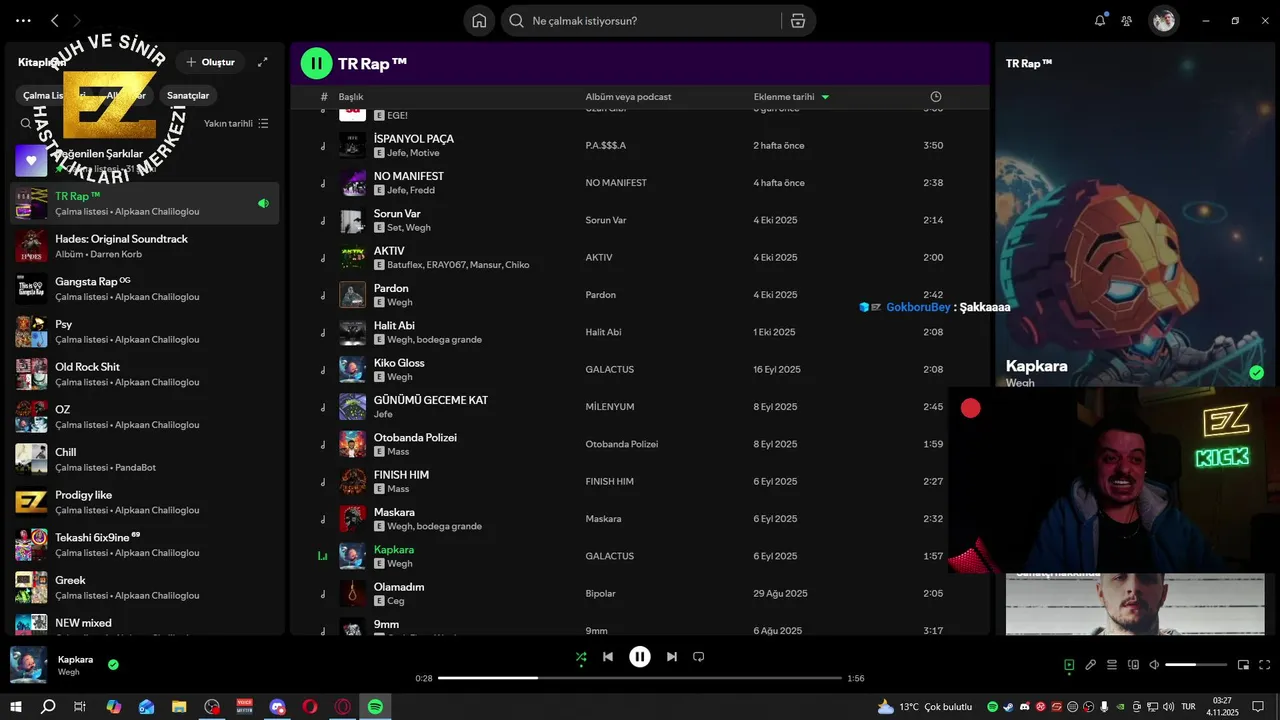This screenshot has width=1280, height=720.
Task: Select the GÜNÜMÜ GECEME KAT track
Action: pyautogui.click(x=431, y=400)
